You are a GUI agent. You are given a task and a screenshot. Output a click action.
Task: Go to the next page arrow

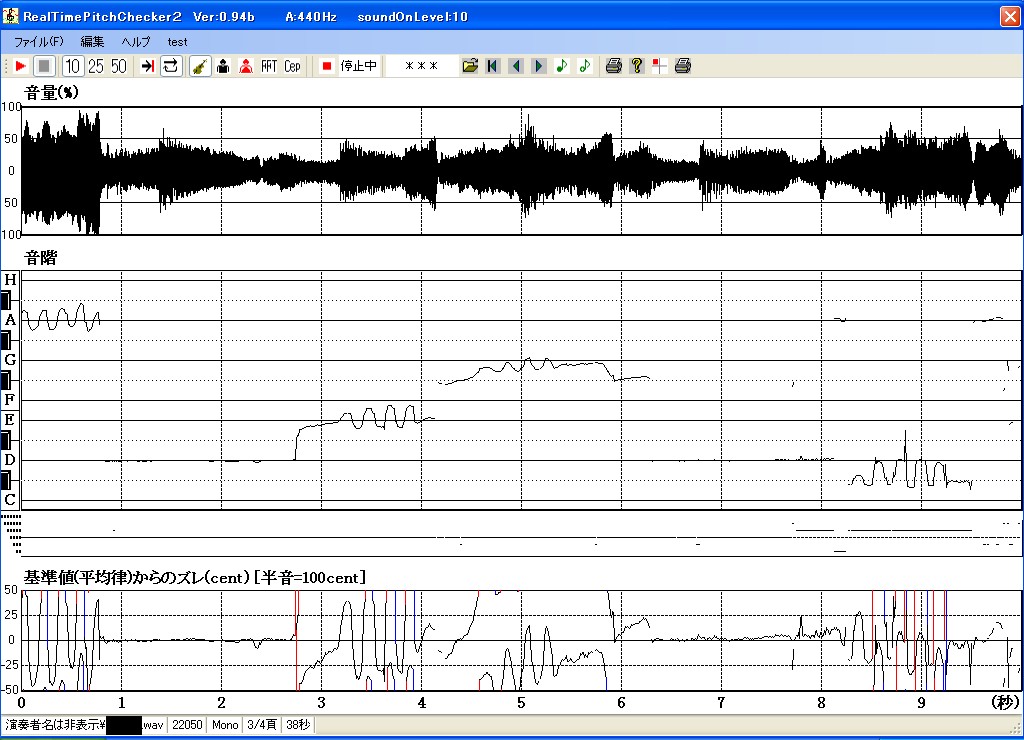click(539, 66)
